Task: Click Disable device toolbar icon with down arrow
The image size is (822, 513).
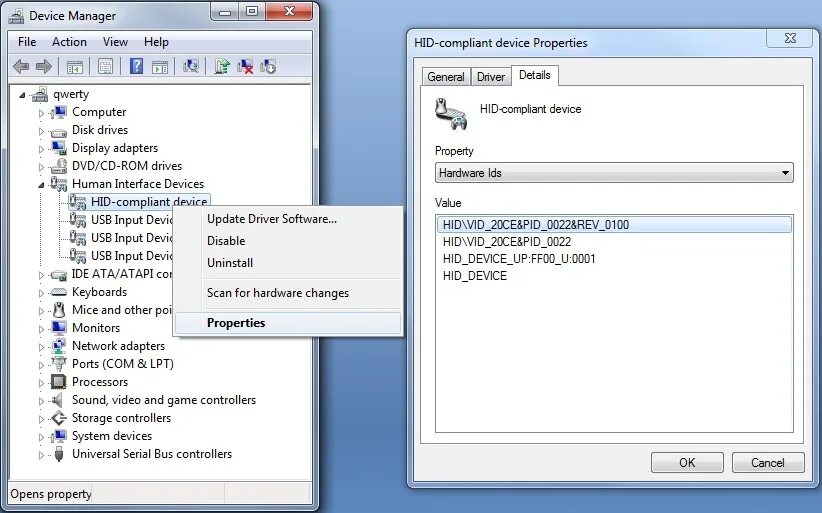Action: (267, 67)
